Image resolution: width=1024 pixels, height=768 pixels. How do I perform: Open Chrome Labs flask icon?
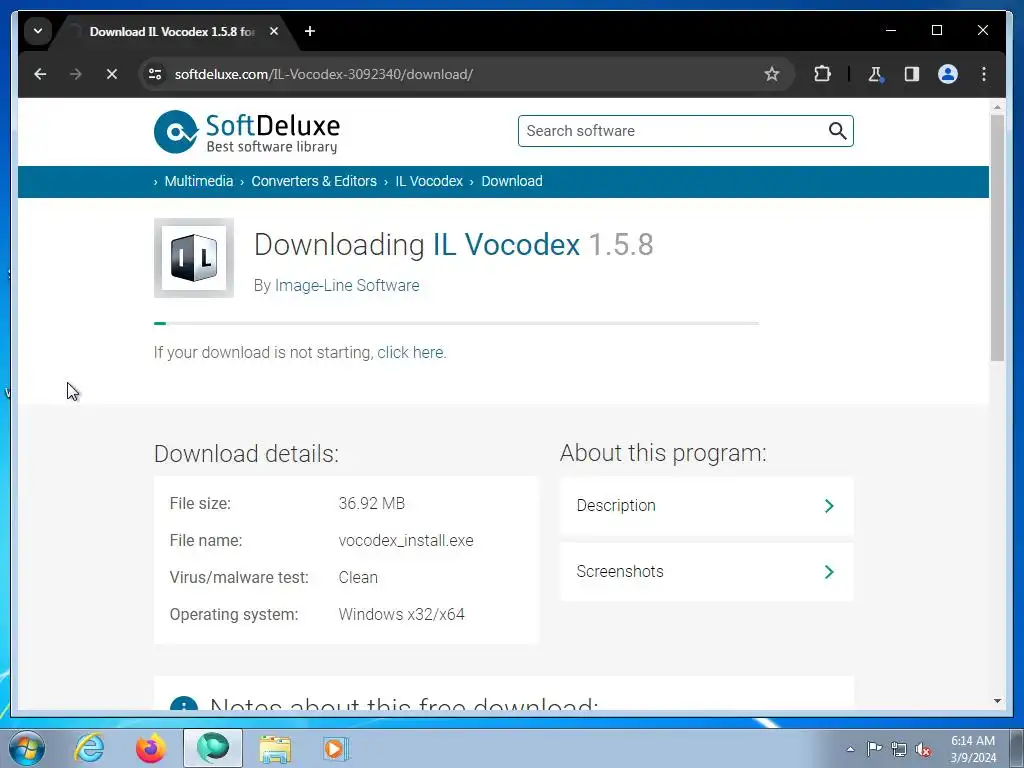(876, 74)
